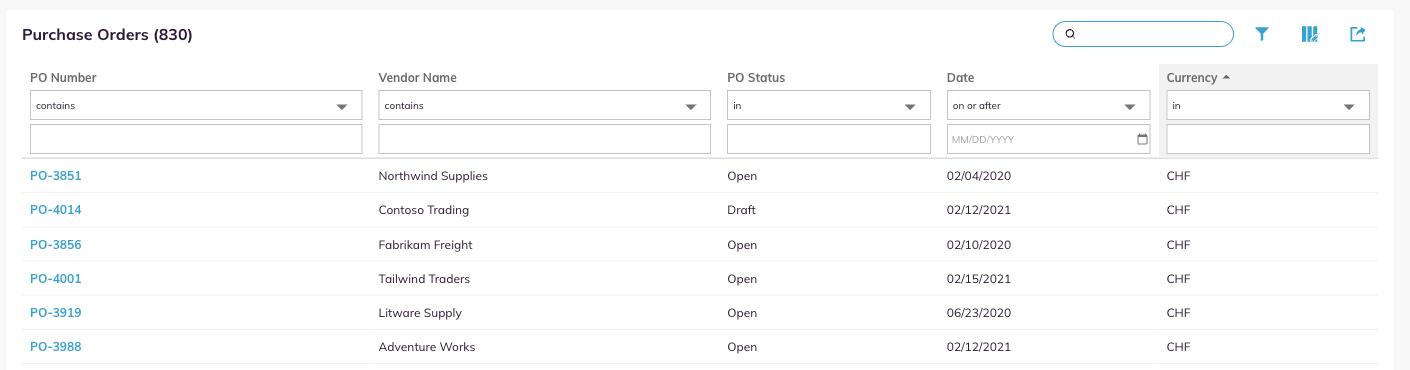
Task: Click the Purchase Orders (830) heading
Action: click(x=107, y=35)
